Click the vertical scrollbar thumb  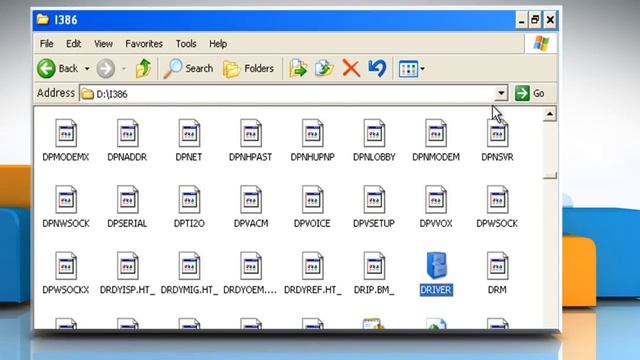pyautogui.click(x=550, y=150)
